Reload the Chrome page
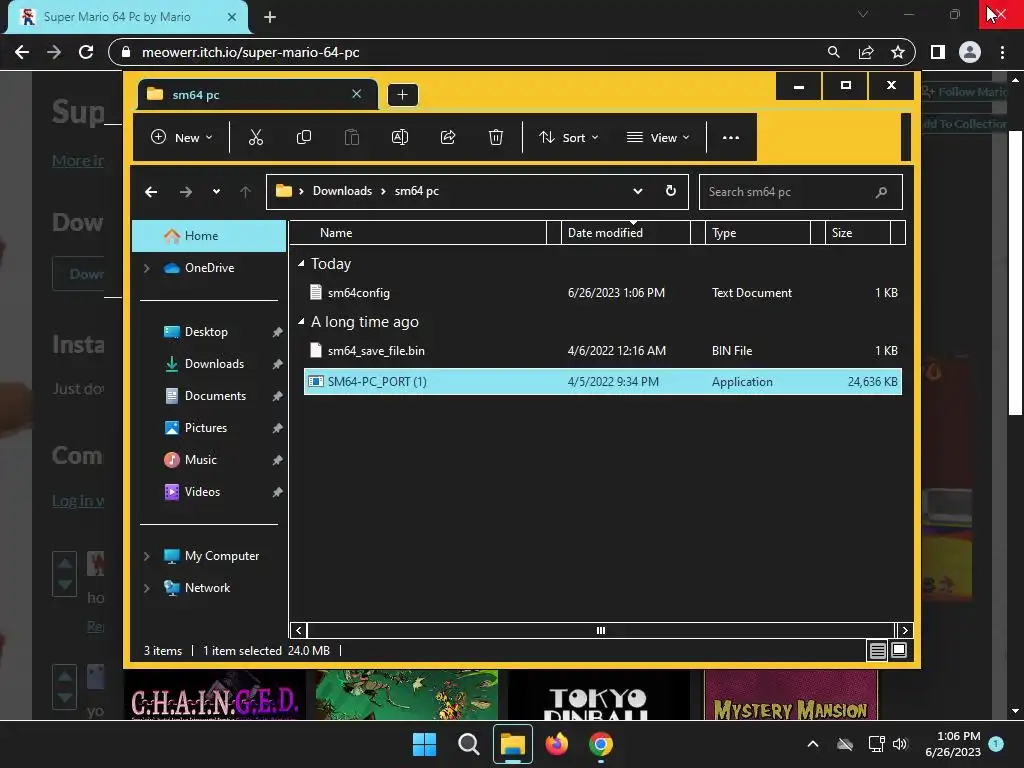 [x=86, y=52]
